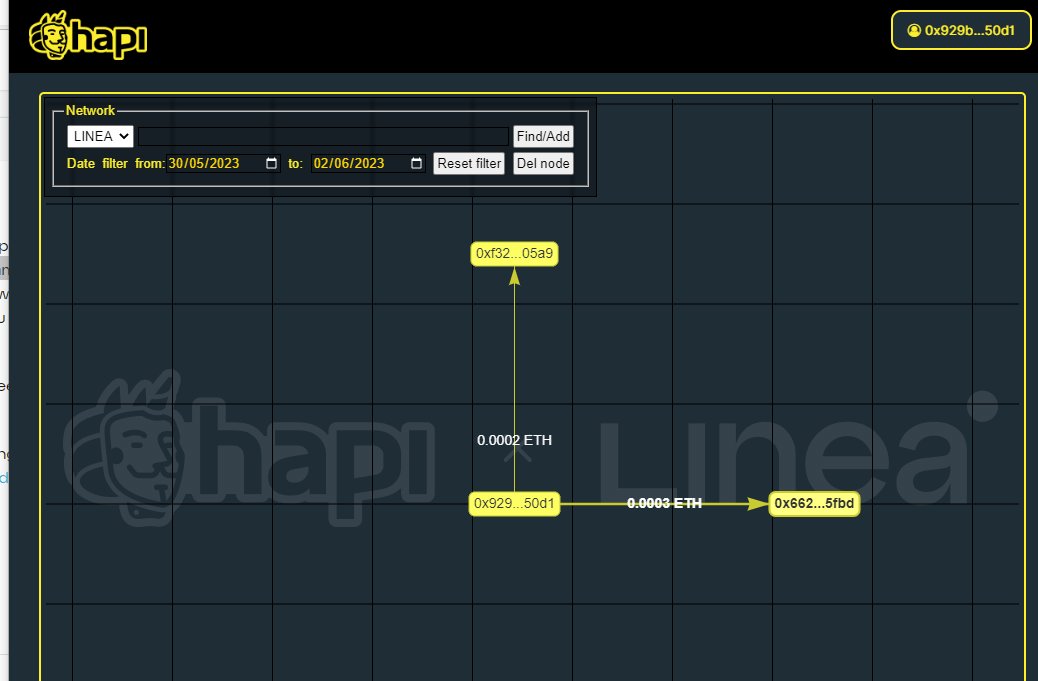
Task: Click the 'Date filter from:' label
Action: (116, 163)
